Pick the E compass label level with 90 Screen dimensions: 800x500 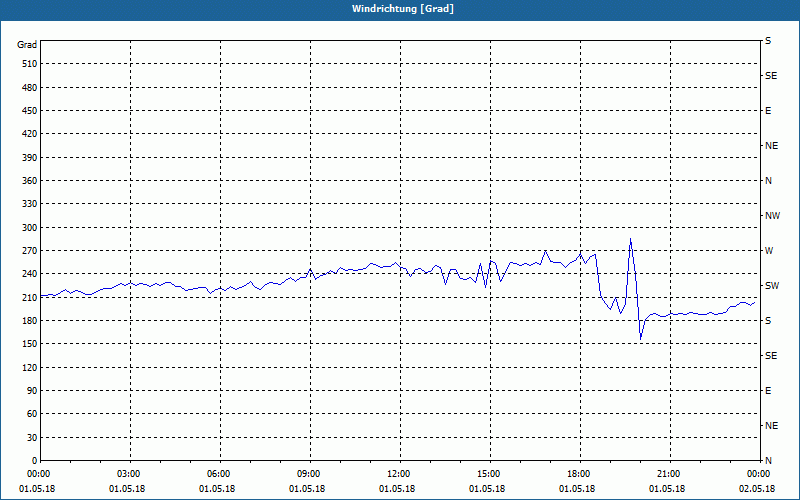point(768,391)
